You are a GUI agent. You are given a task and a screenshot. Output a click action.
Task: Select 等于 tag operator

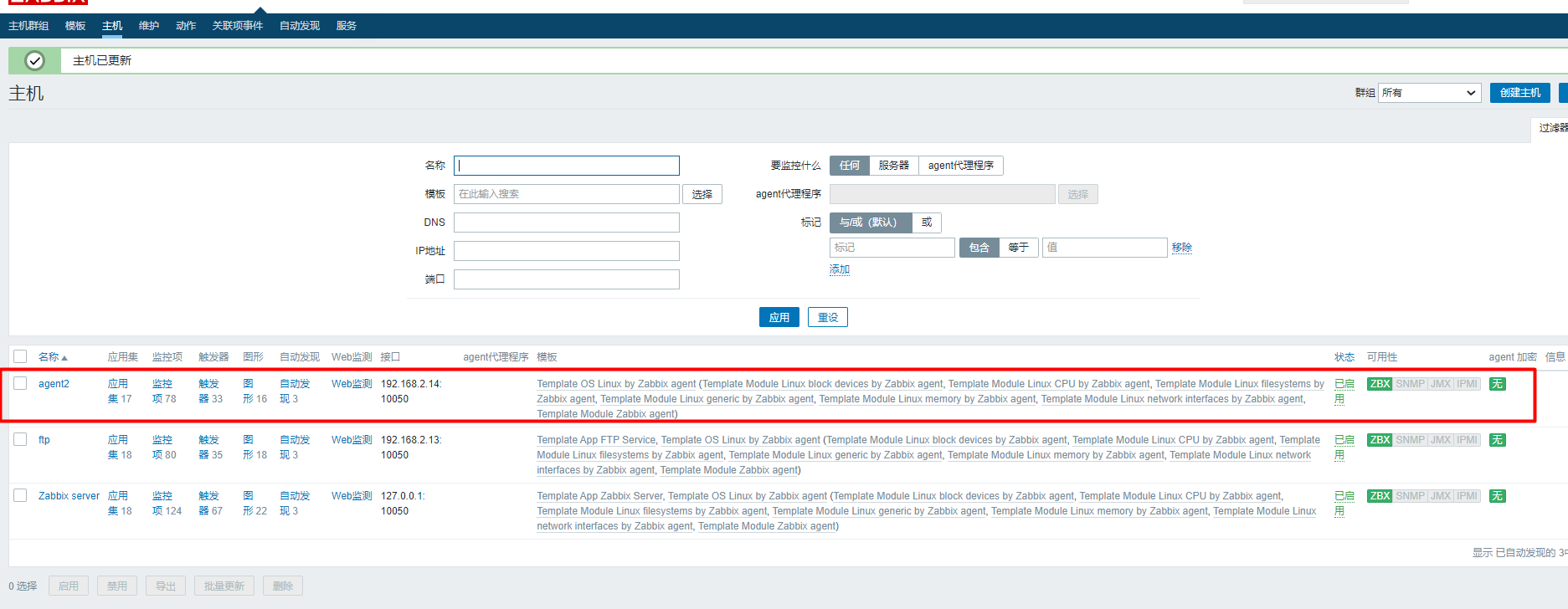tap(1019, 248)
